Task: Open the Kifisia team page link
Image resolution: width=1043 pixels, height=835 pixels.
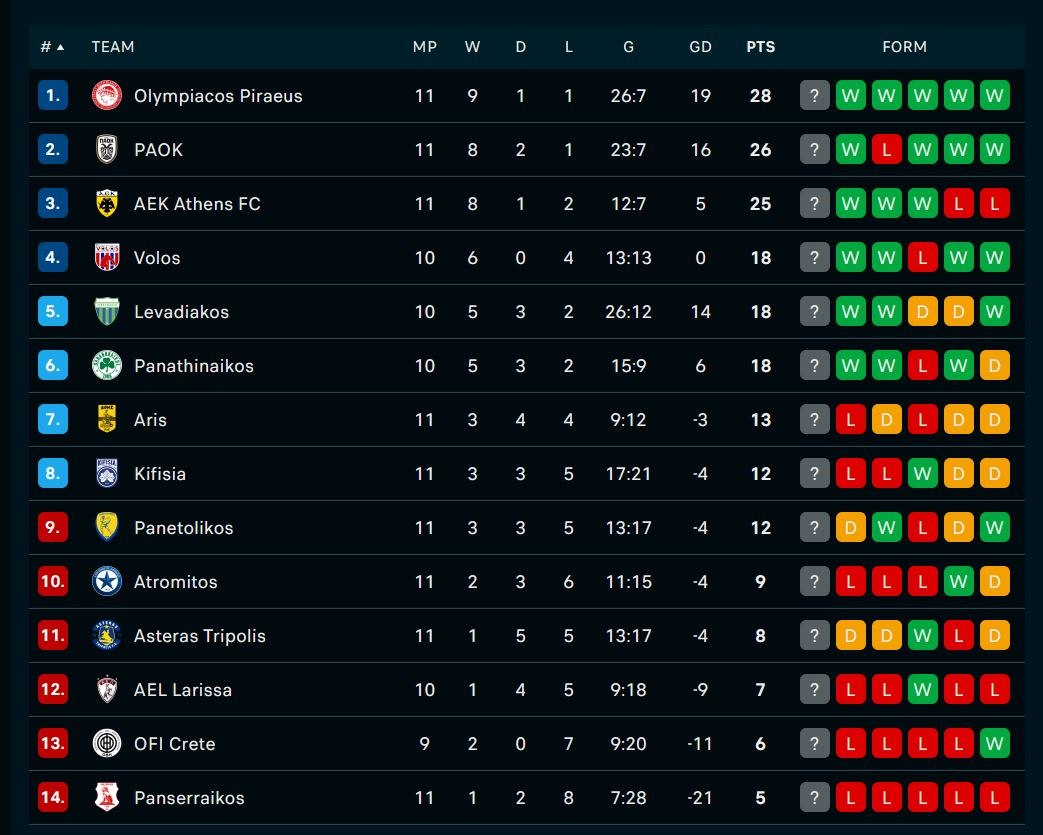Action: tap(160, 474)
